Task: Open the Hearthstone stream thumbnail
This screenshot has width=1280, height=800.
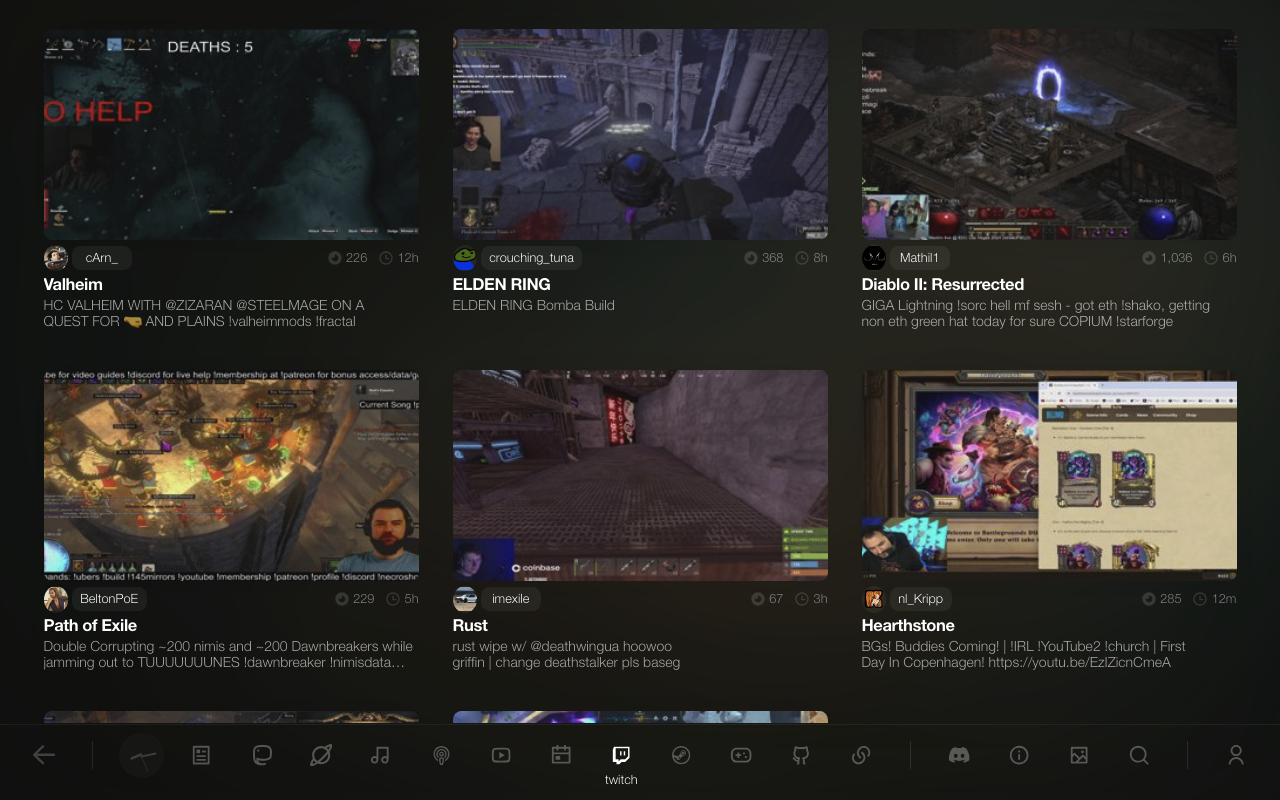Action: 1049,475
